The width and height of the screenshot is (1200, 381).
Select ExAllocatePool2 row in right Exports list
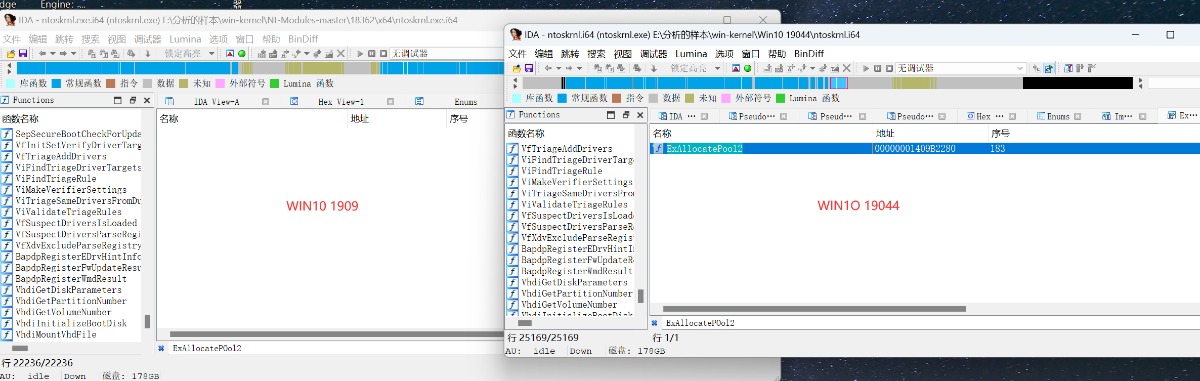click(924, 148)
